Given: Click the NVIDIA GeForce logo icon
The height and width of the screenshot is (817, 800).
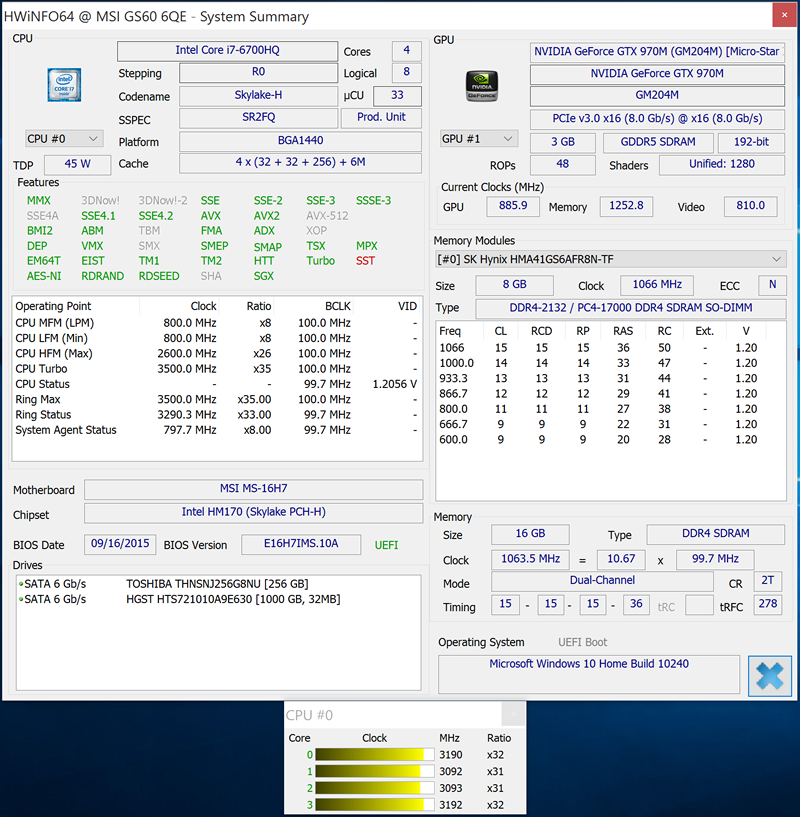Looking at the screenshot, I should coord(482,85).
